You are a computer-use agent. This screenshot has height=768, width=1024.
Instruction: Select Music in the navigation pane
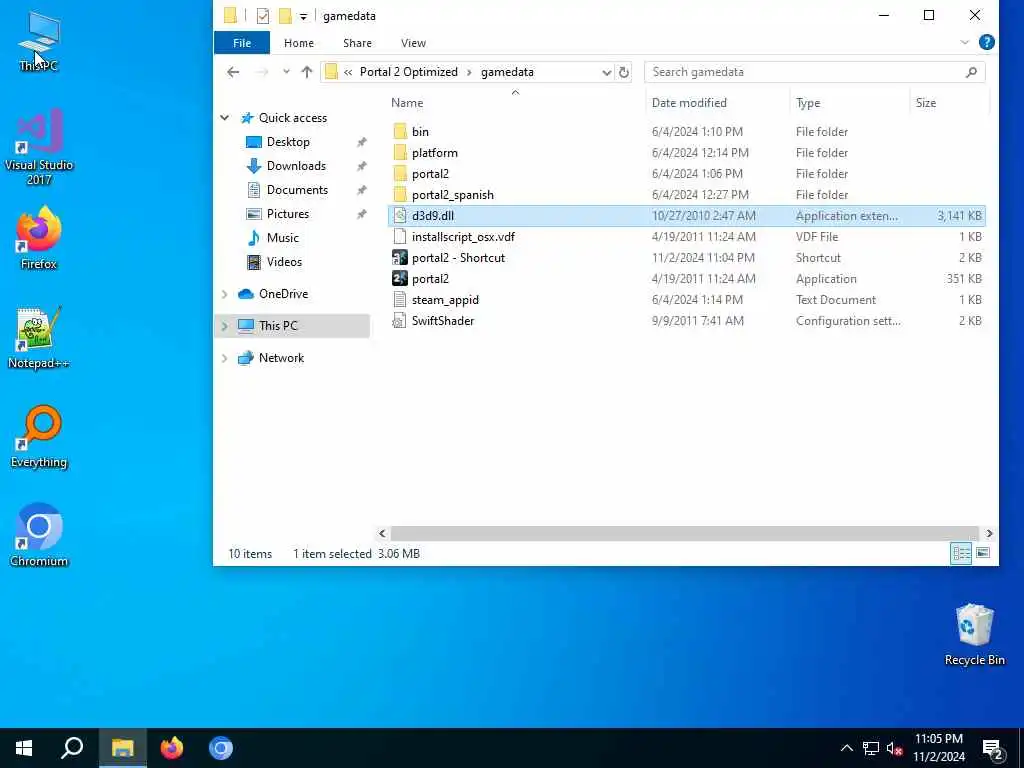point(282,238)
